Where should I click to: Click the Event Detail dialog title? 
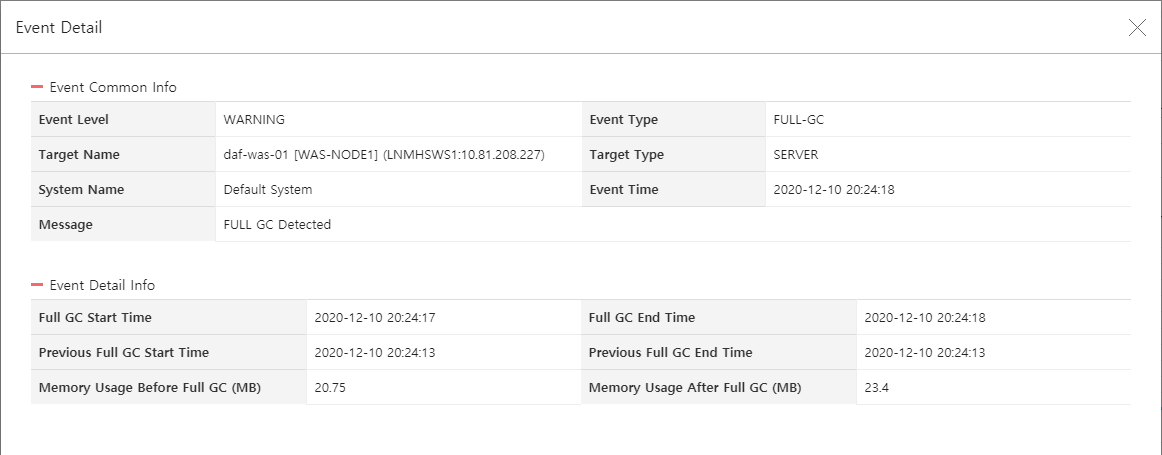59,28
